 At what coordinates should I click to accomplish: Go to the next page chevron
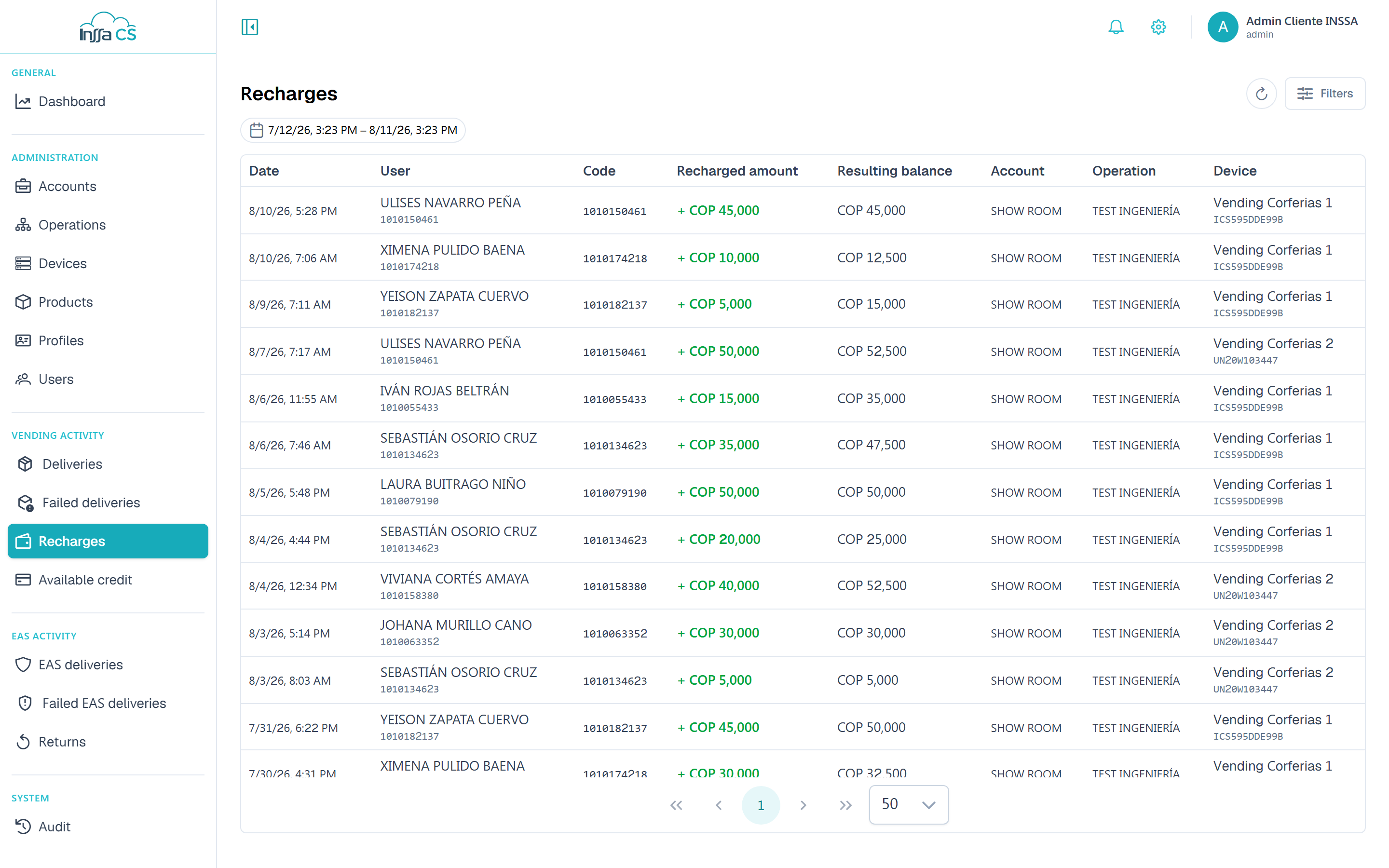(803, 805)
